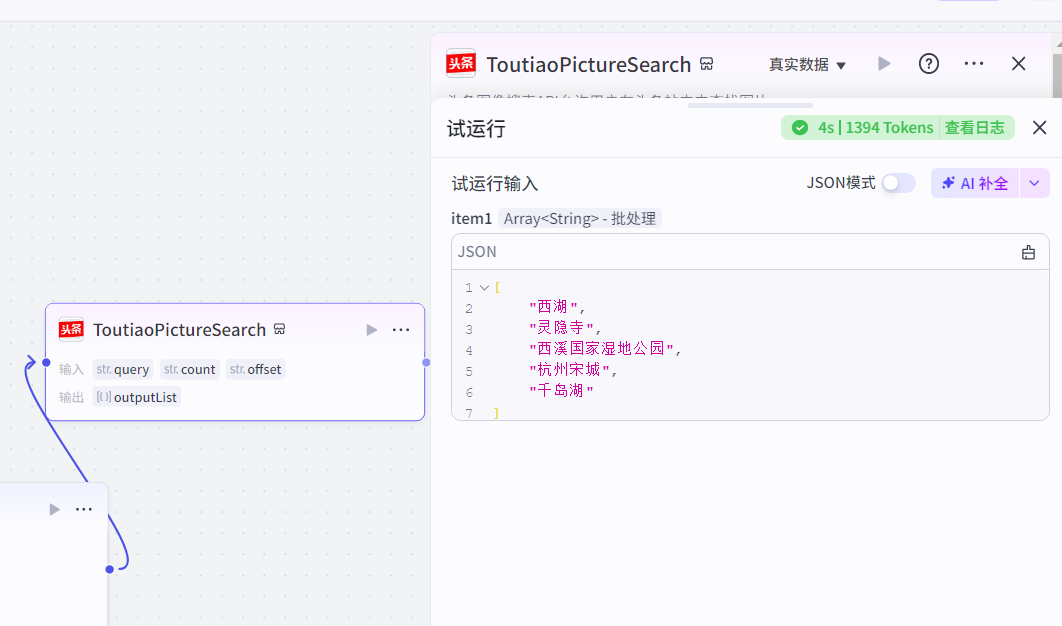
Task: Click the item1 parameter label
Action: tap(471, 218)
